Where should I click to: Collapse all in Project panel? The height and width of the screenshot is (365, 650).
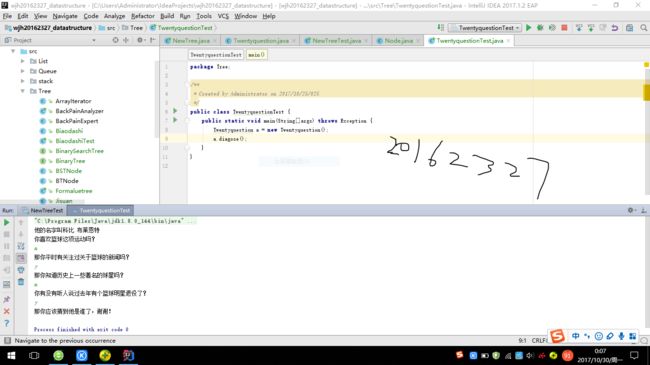pos(126,40)
